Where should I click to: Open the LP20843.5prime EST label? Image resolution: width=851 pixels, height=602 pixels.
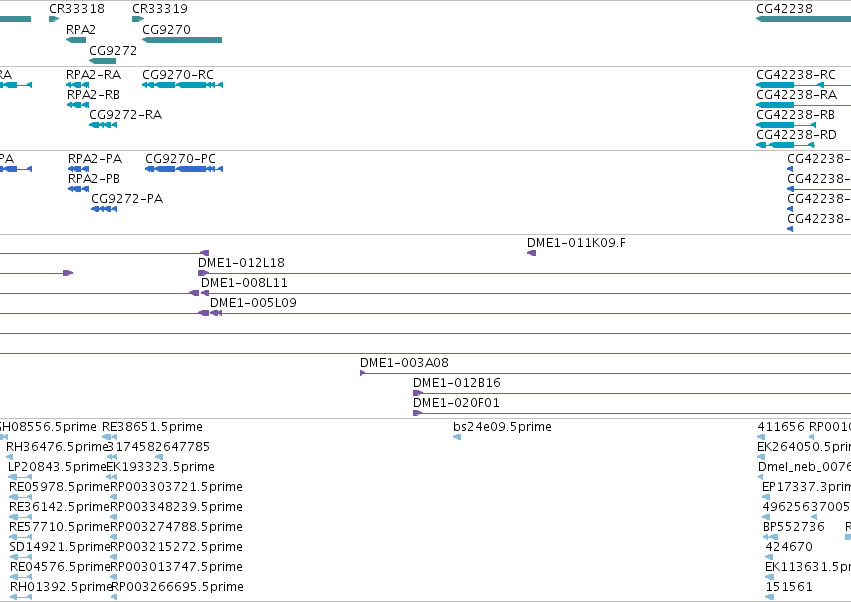pos(57,467)
